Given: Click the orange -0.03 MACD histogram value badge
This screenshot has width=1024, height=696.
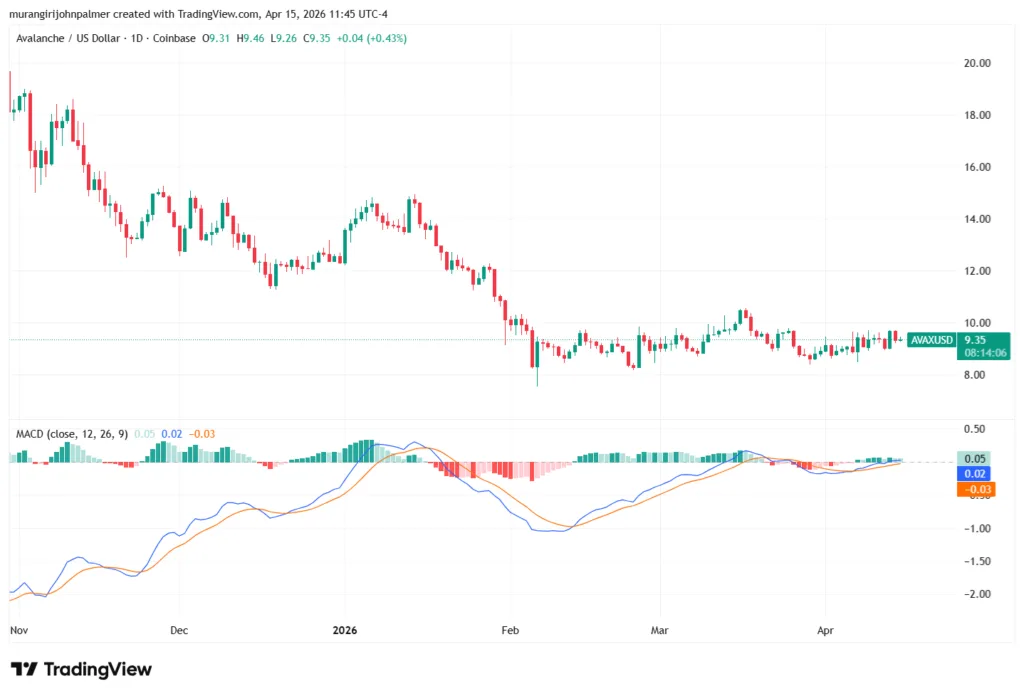Looking at the screenshot, I should coord(974,490).
